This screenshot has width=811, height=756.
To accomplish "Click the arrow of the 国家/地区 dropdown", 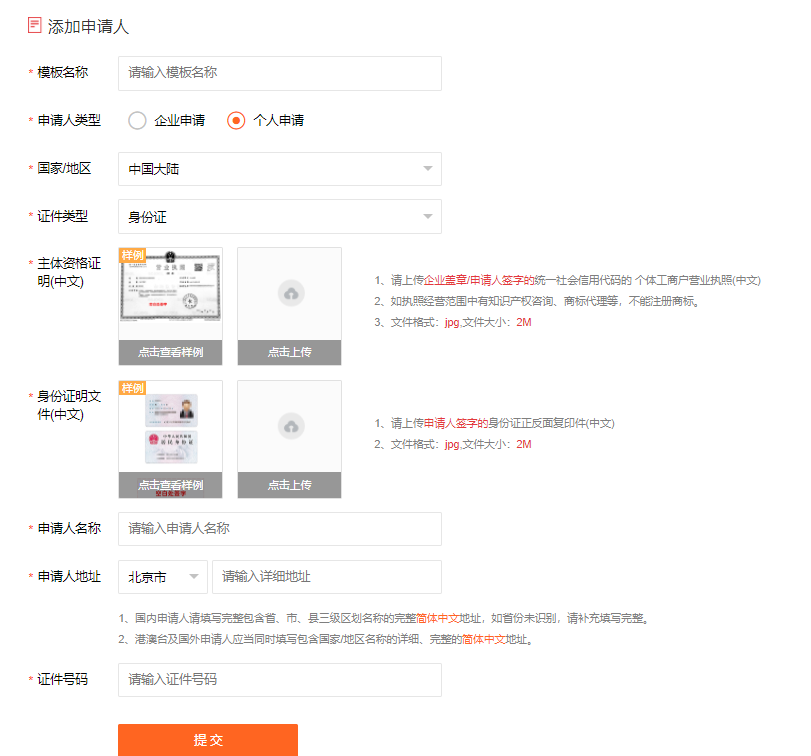I will point(428,169).
